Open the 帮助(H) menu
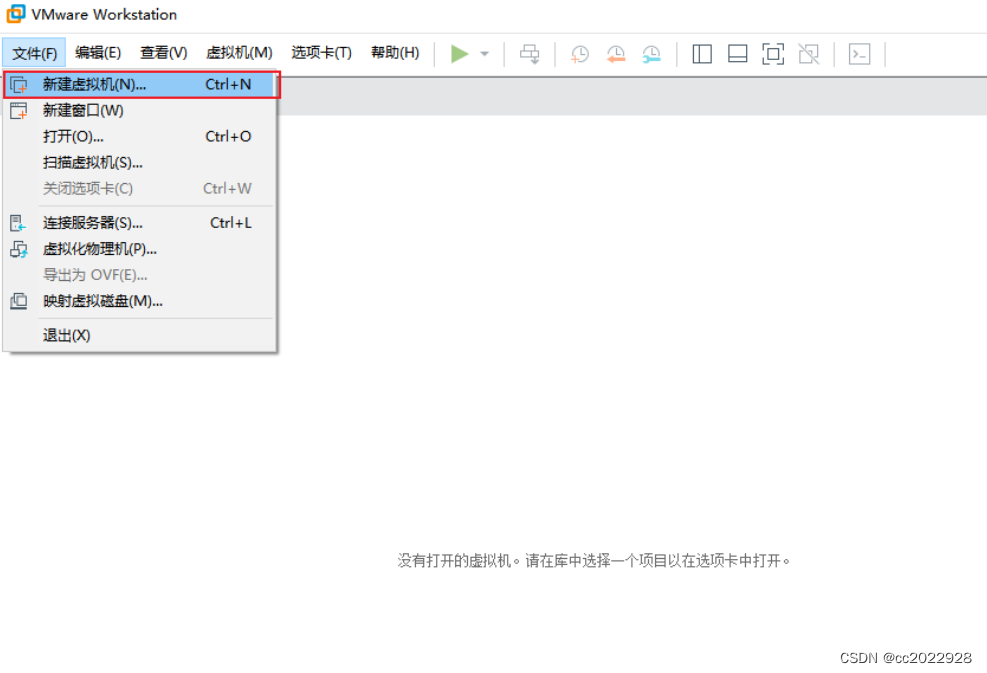The width and height of the screenshot is (987, 673). pos(395,53)
